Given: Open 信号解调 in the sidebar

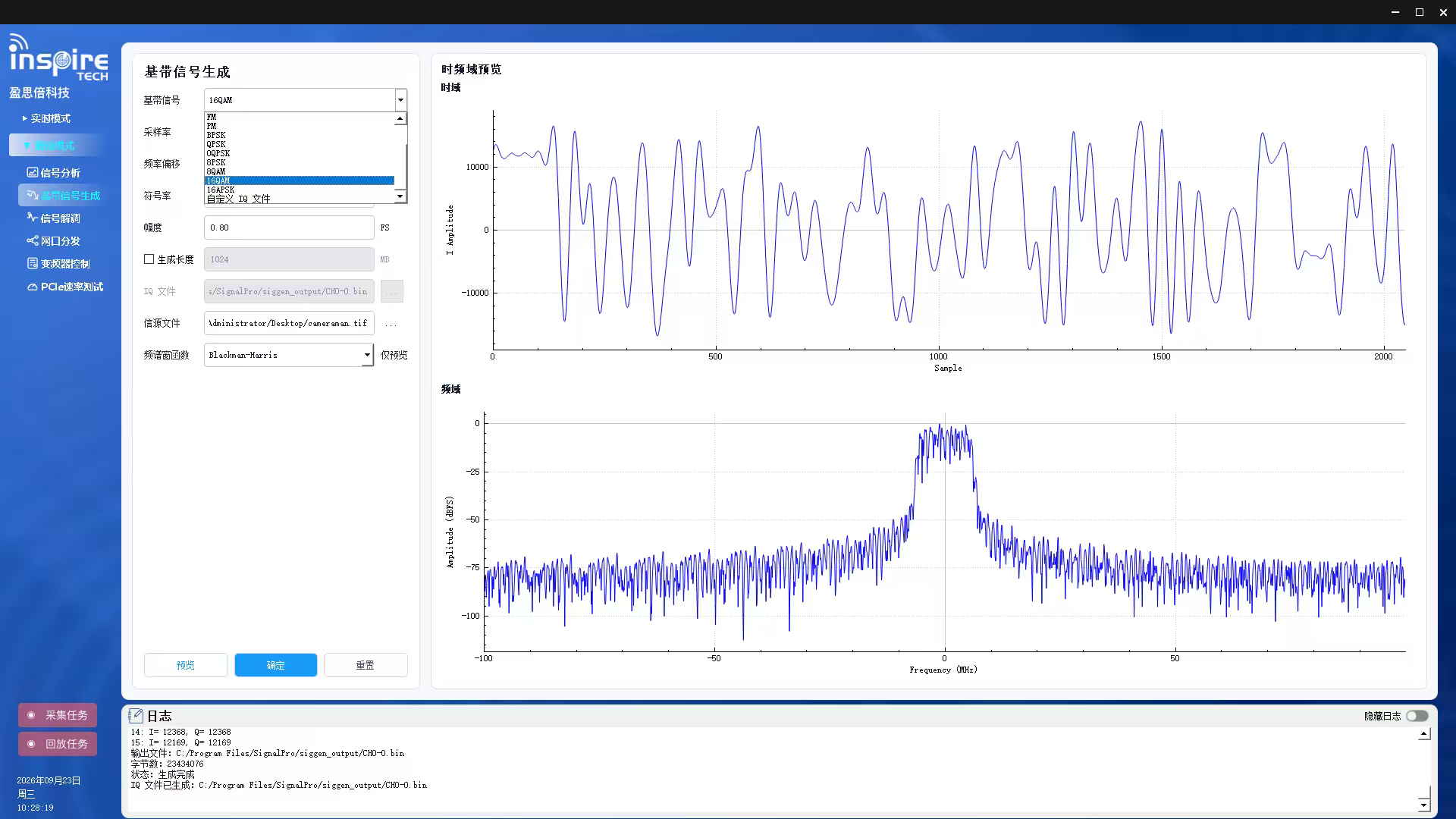Looking at the screenshot, I should pyautogui.click(x=54, y=218).
